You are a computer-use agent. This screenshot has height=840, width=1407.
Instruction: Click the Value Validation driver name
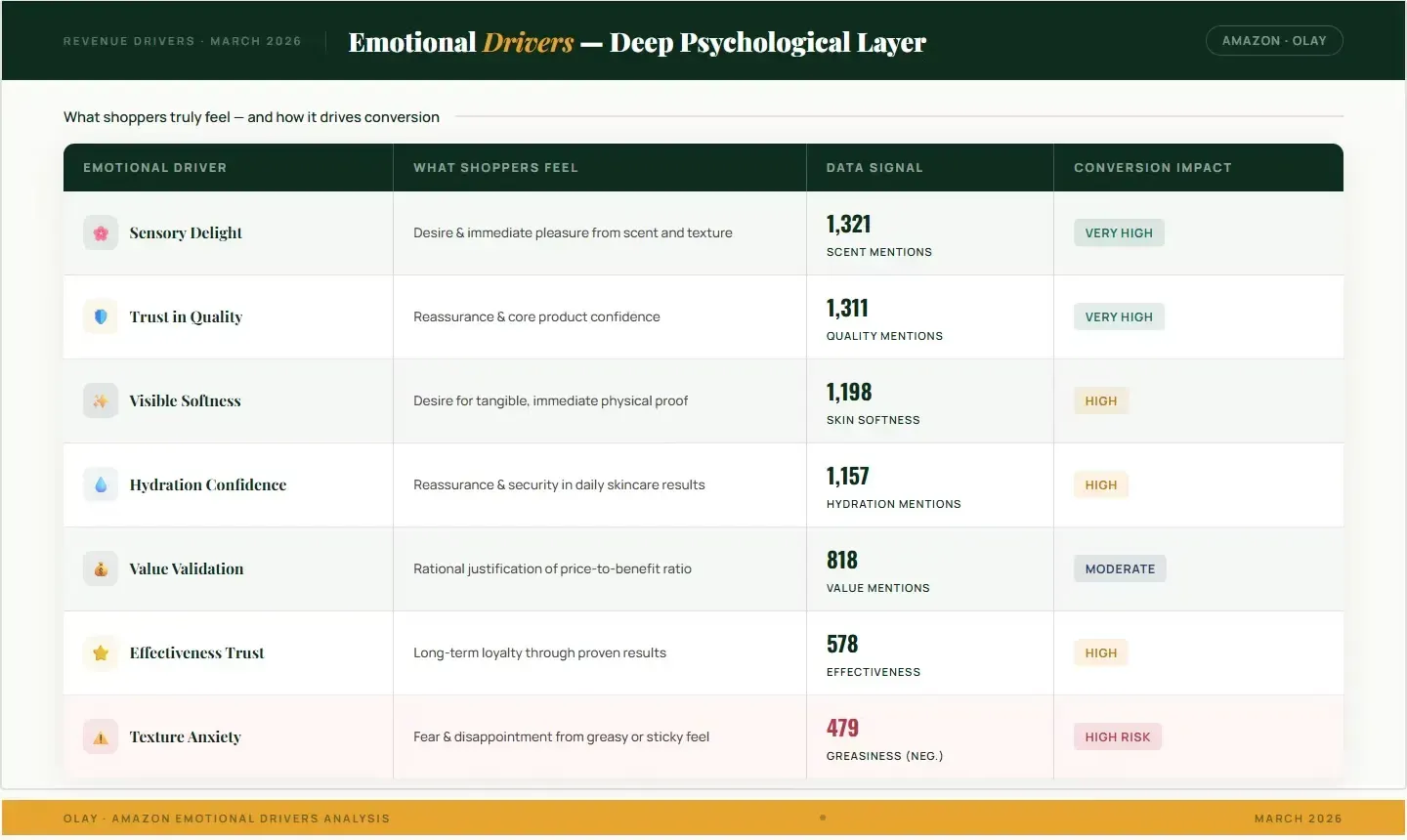pyautogui.click(x=187, y=569)
